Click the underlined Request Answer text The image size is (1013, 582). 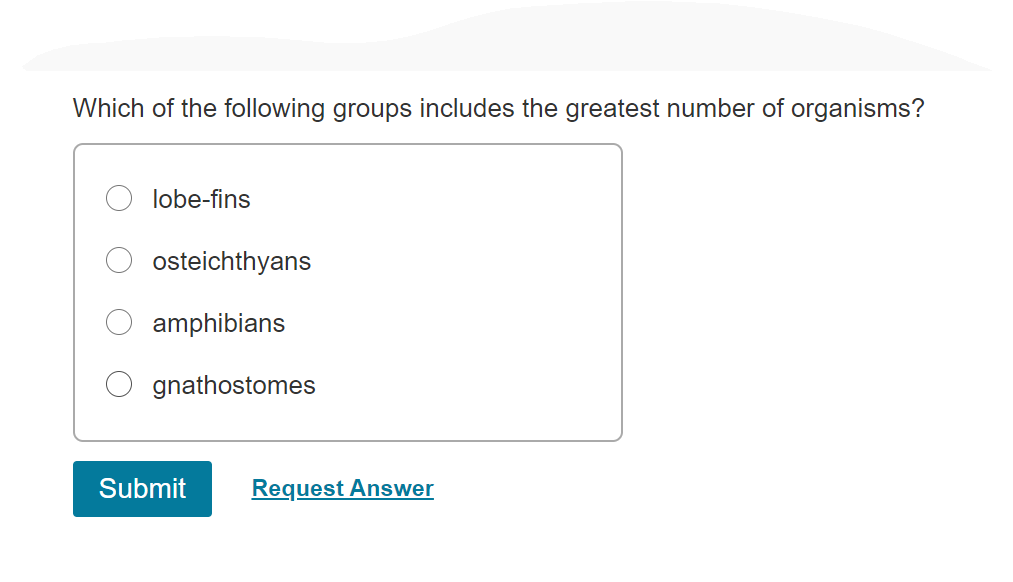[342, 488]
